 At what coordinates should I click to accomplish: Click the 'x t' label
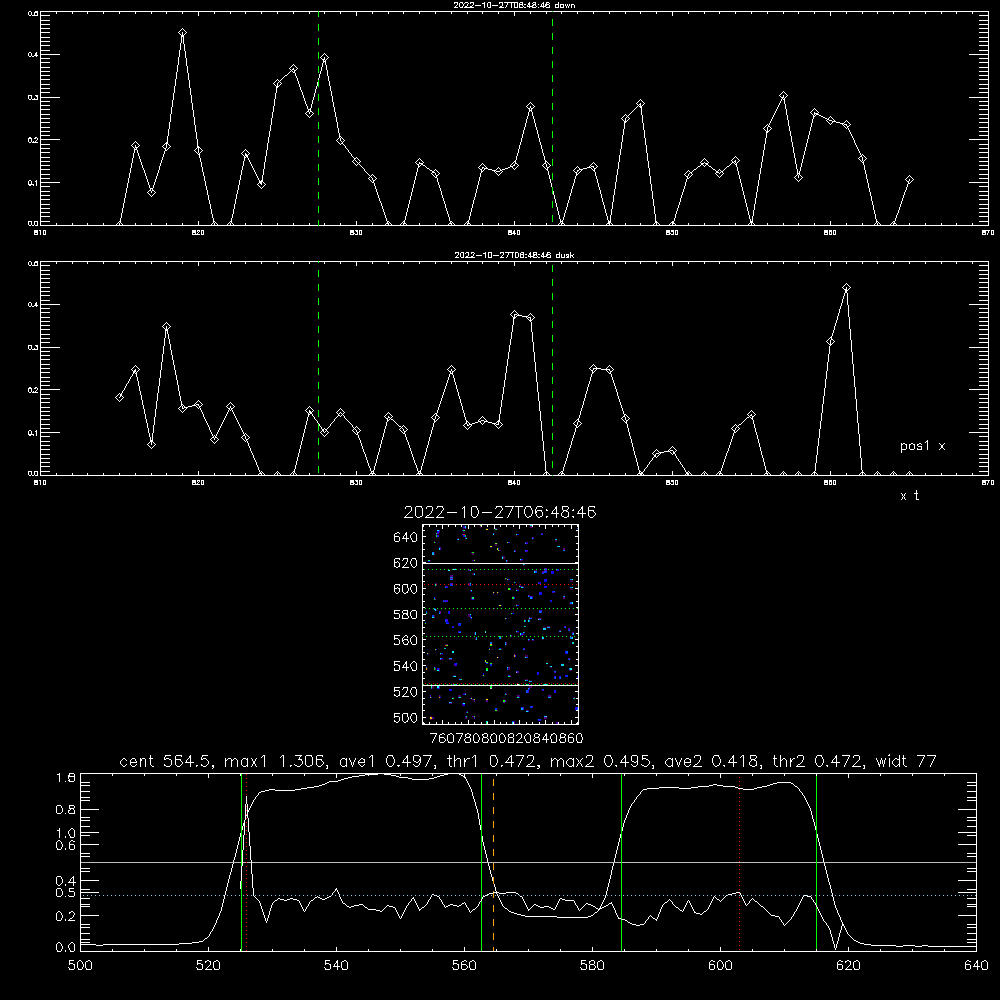[x=909, y=496]
